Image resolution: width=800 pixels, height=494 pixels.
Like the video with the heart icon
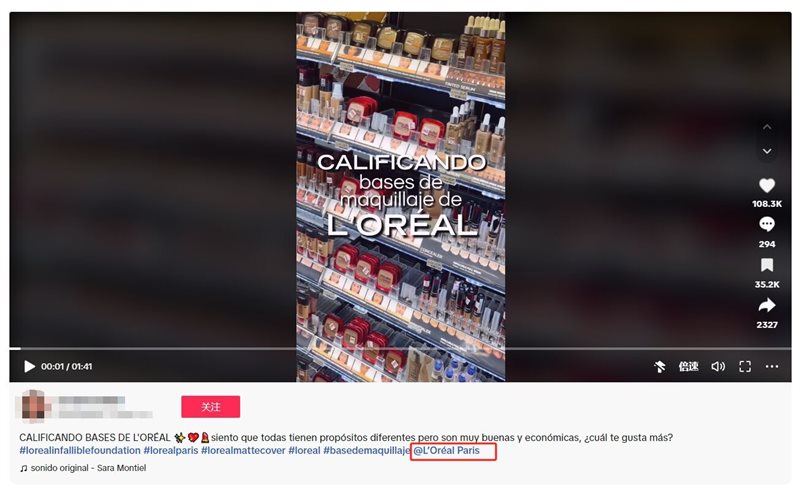click(x=766, y=185)
